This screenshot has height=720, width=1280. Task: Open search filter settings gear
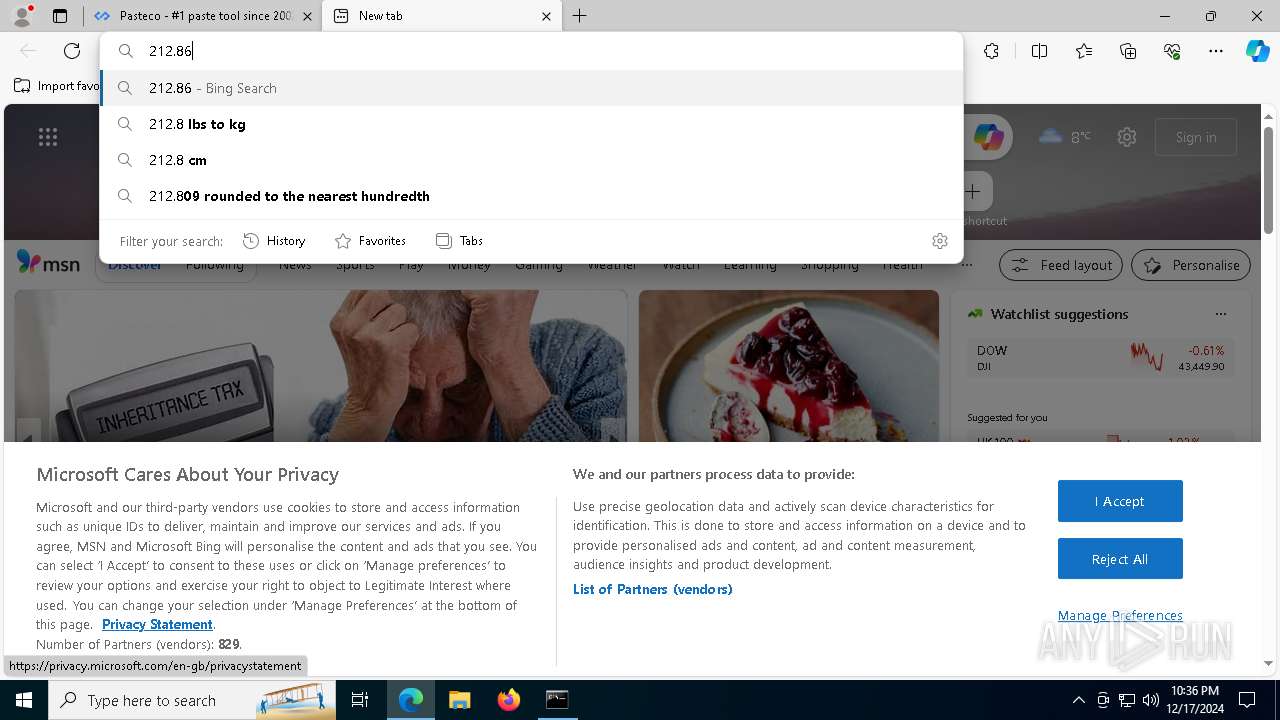click(x=939, y=241)
